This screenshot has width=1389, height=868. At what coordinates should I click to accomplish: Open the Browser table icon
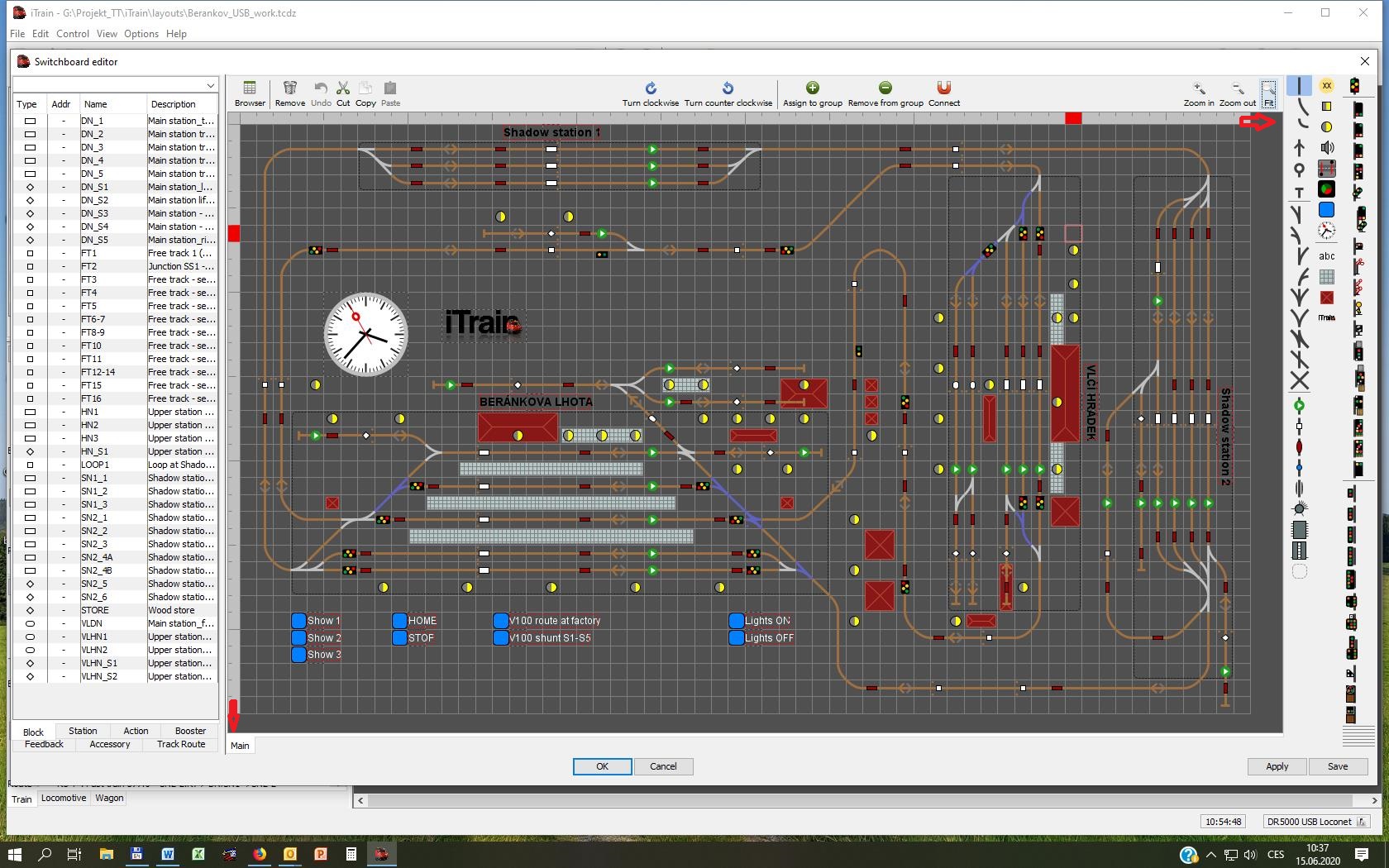point(250,88)
